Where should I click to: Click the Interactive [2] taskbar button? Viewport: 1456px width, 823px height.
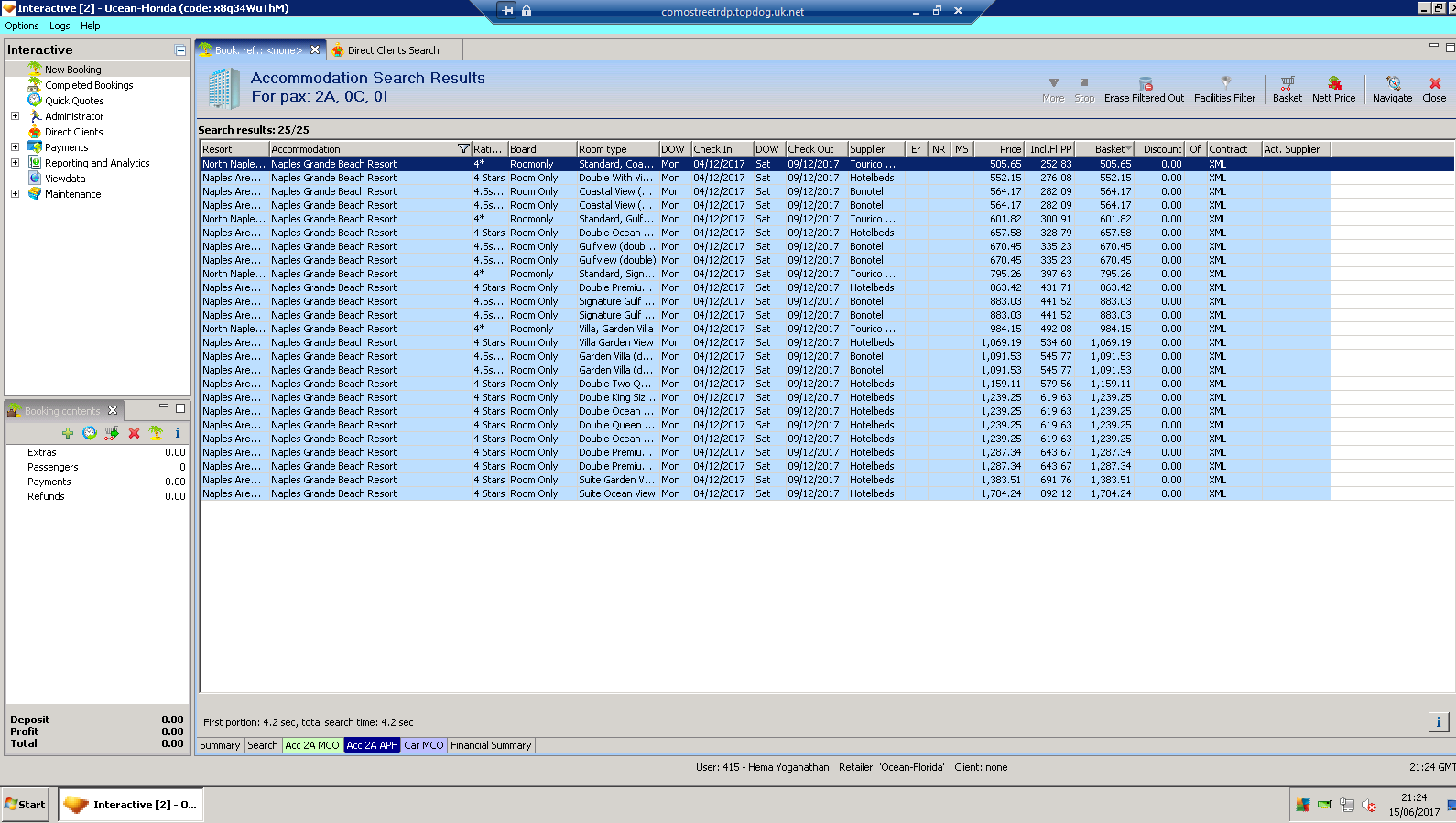[131, 805]
